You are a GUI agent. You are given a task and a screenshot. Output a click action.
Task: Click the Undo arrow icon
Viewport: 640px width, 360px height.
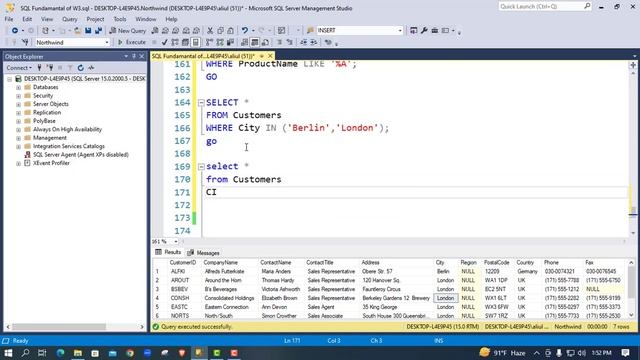point(244,31)
